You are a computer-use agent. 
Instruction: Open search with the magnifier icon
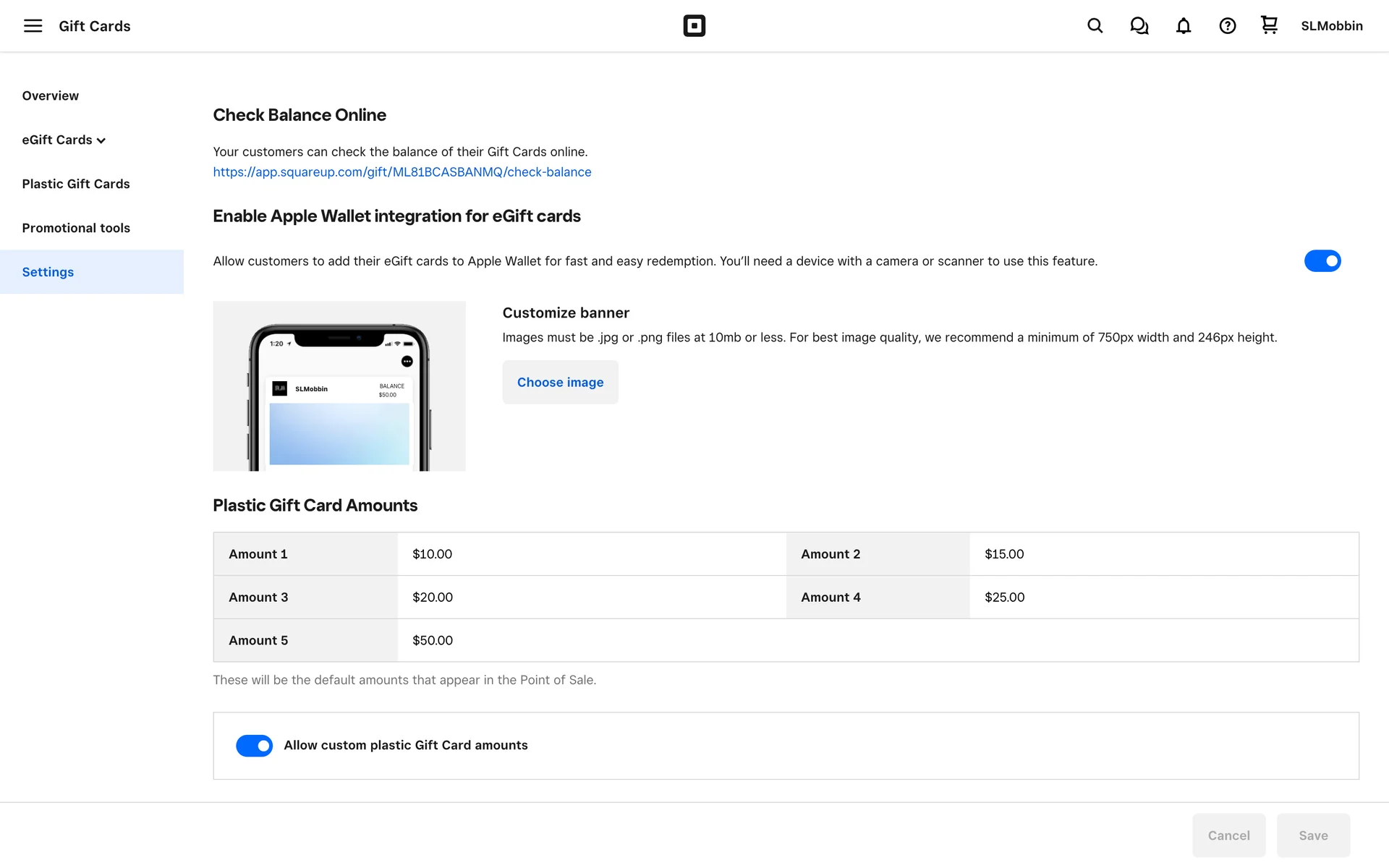coord(1095,26)
